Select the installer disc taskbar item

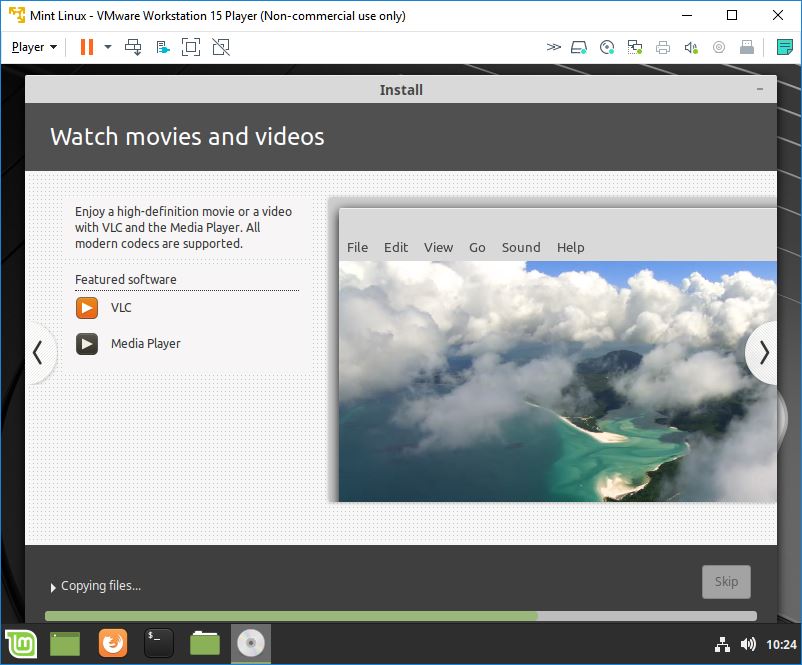pyautogui.click(x=251, y=644)
